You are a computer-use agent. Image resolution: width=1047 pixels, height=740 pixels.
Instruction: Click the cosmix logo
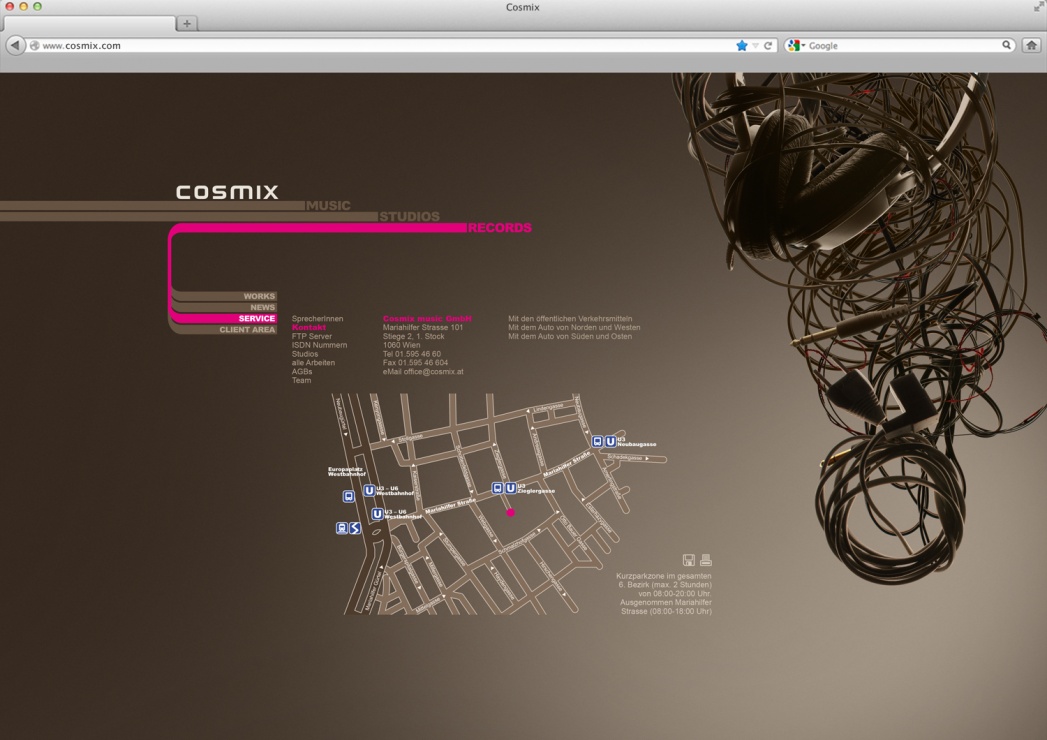(x=227, y=192)
